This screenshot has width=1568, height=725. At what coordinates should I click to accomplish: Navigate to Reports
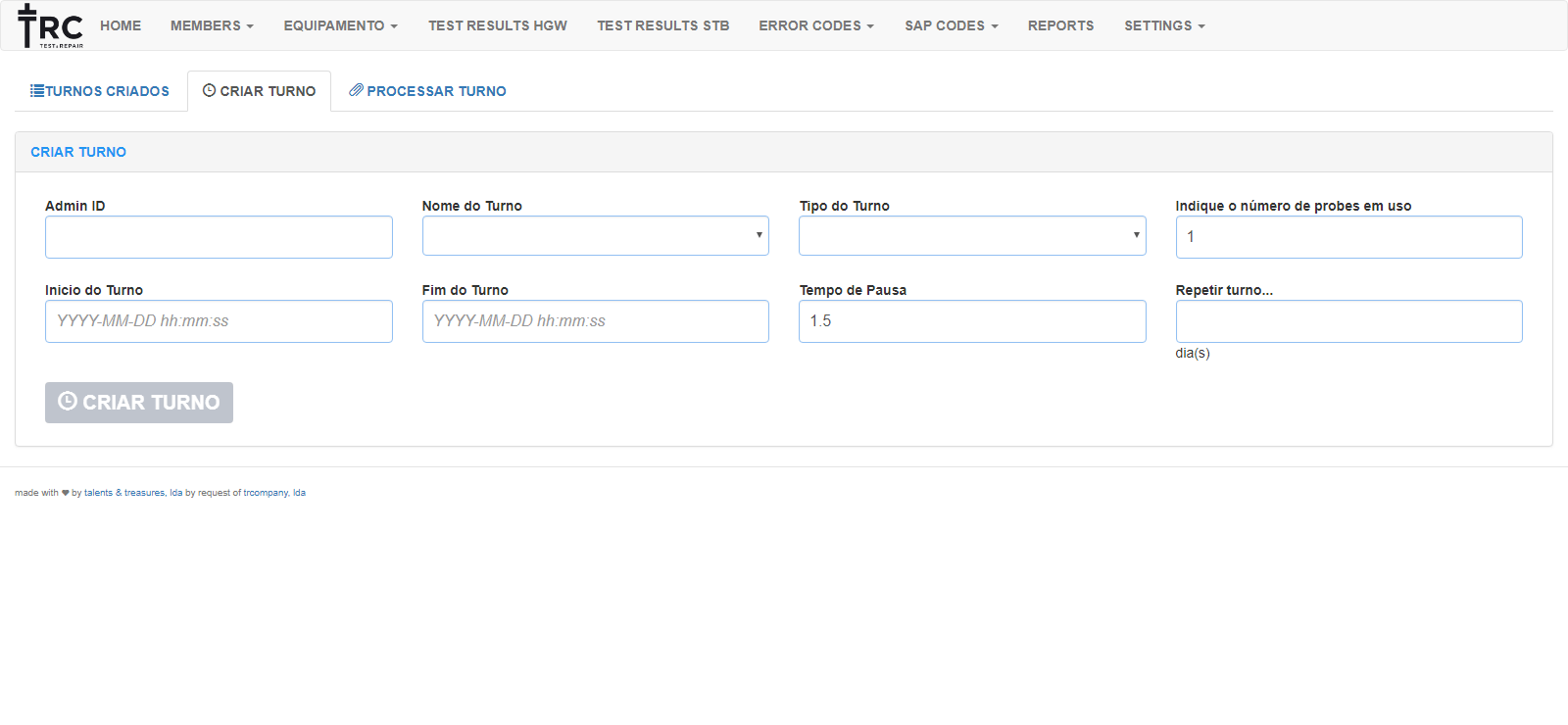[1060, 25]
